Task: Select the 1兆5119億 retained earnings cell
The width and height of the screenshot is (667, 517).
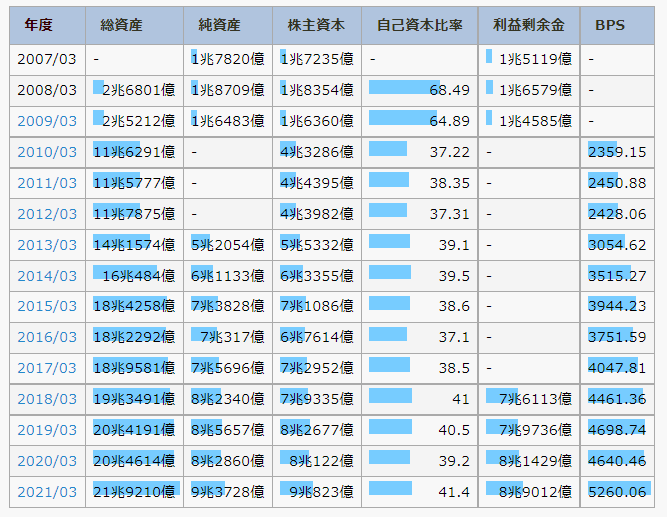Action: pos(529,59)
